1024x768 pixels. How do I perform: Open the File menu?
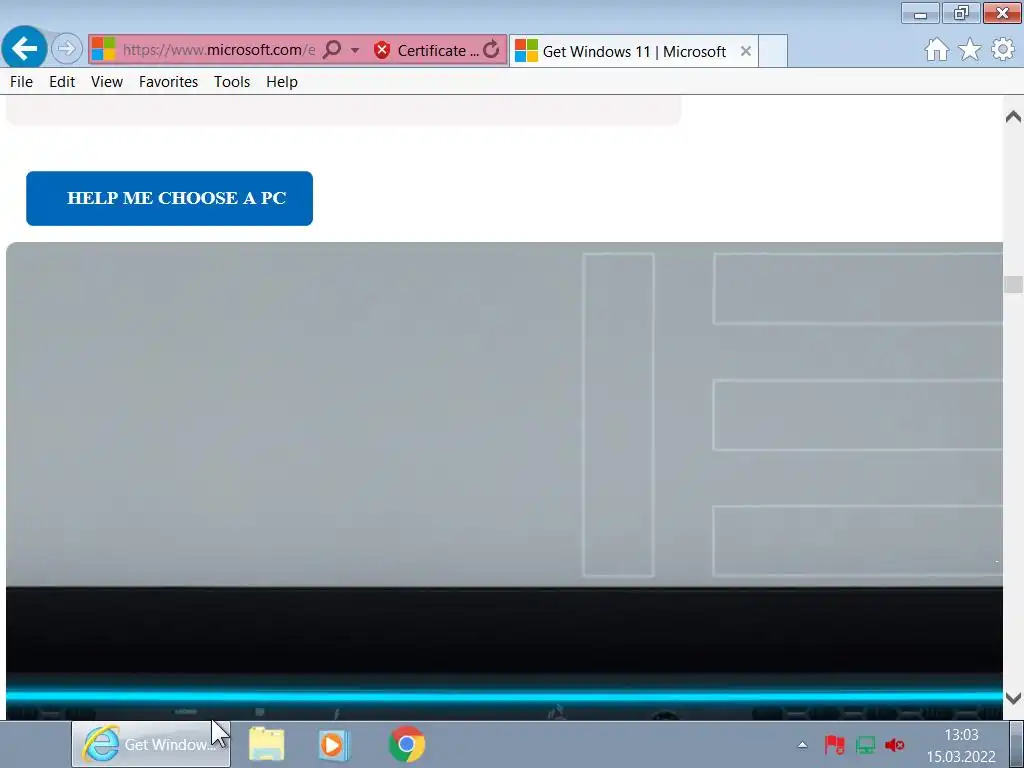[x=22, y=82]
